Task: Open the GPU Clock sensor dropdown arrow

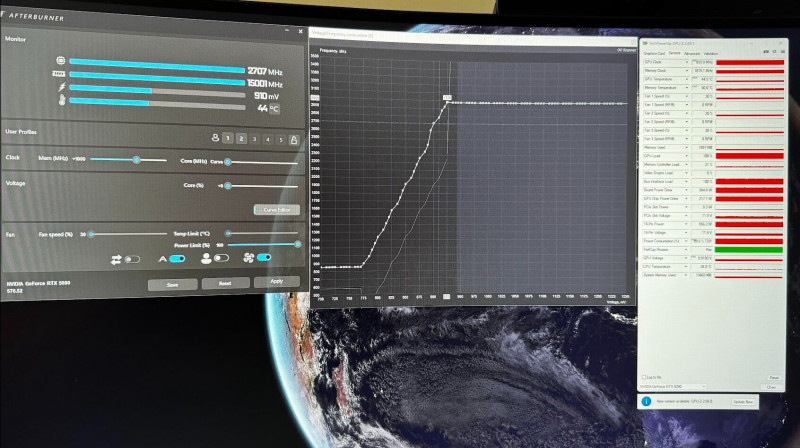Action: pyautogui.click(x=687, y=62)
